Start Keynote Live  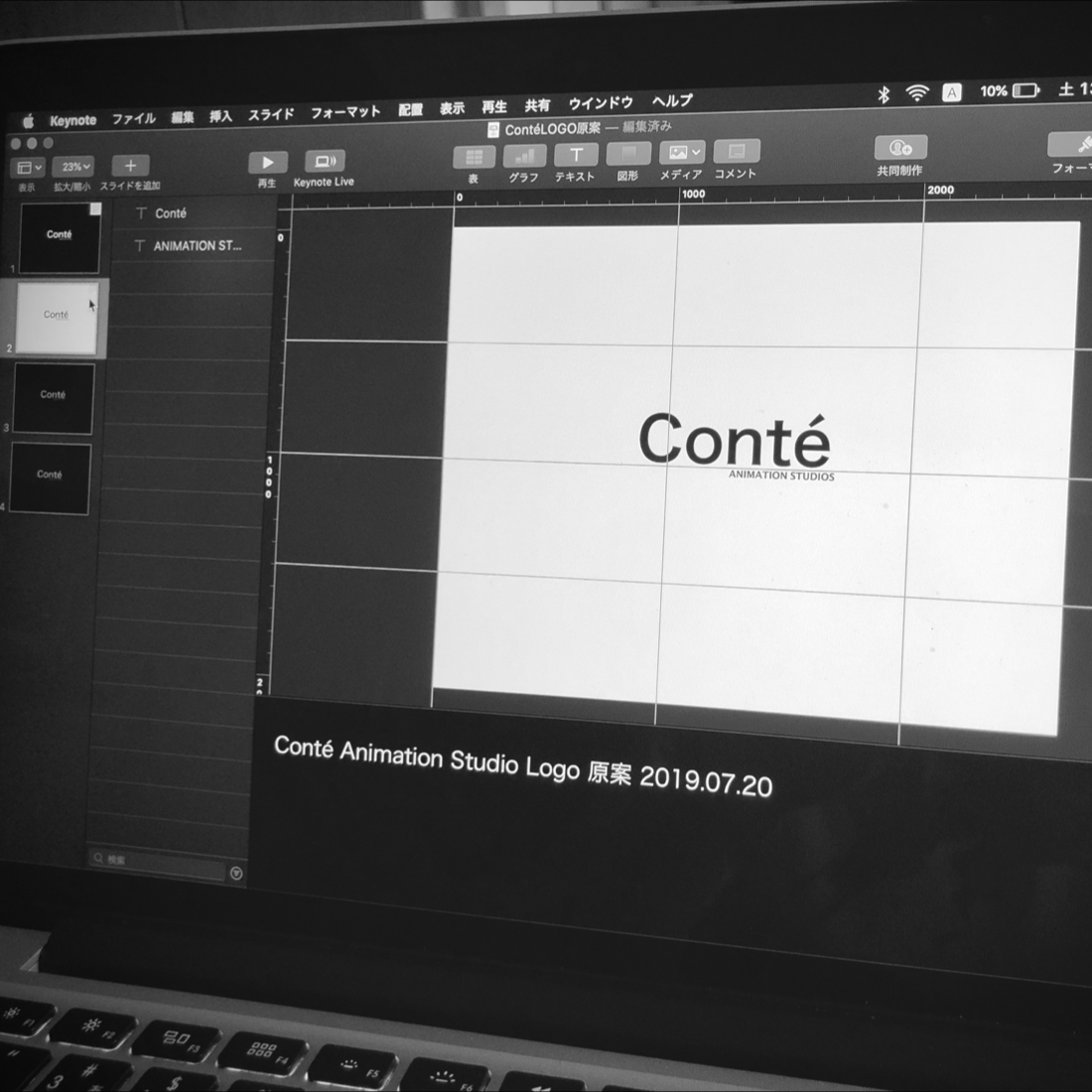(325, 161)
